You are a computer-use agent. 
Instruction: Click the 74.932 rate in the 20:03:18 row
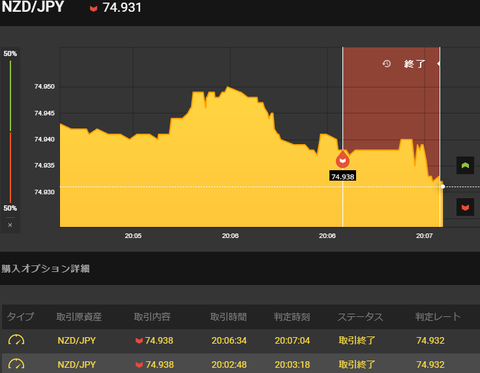coord(430,365)
